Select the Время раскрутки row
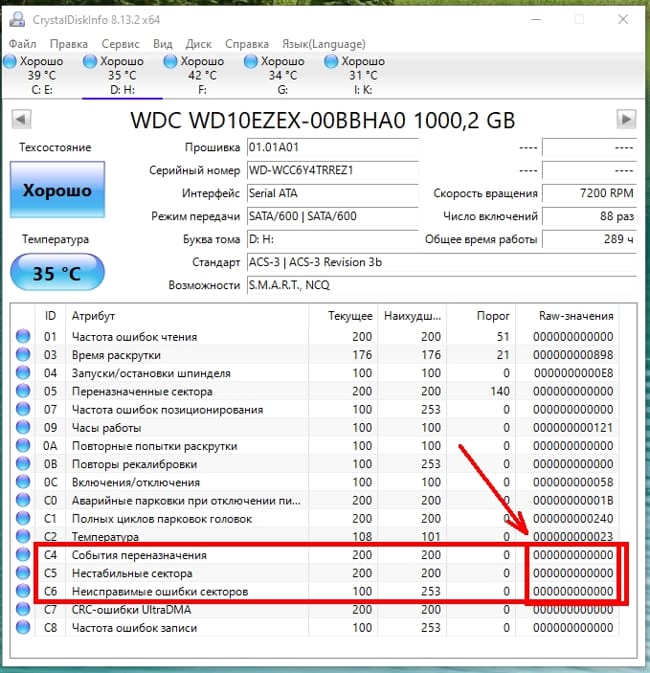 tap(315, 355)
